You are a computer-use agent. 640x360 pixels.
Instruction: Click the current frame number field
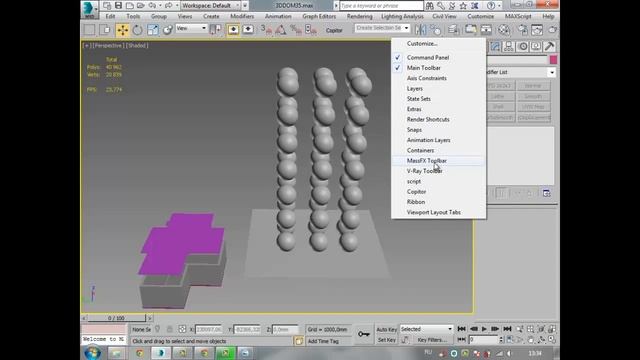click(x=483, y=340)
